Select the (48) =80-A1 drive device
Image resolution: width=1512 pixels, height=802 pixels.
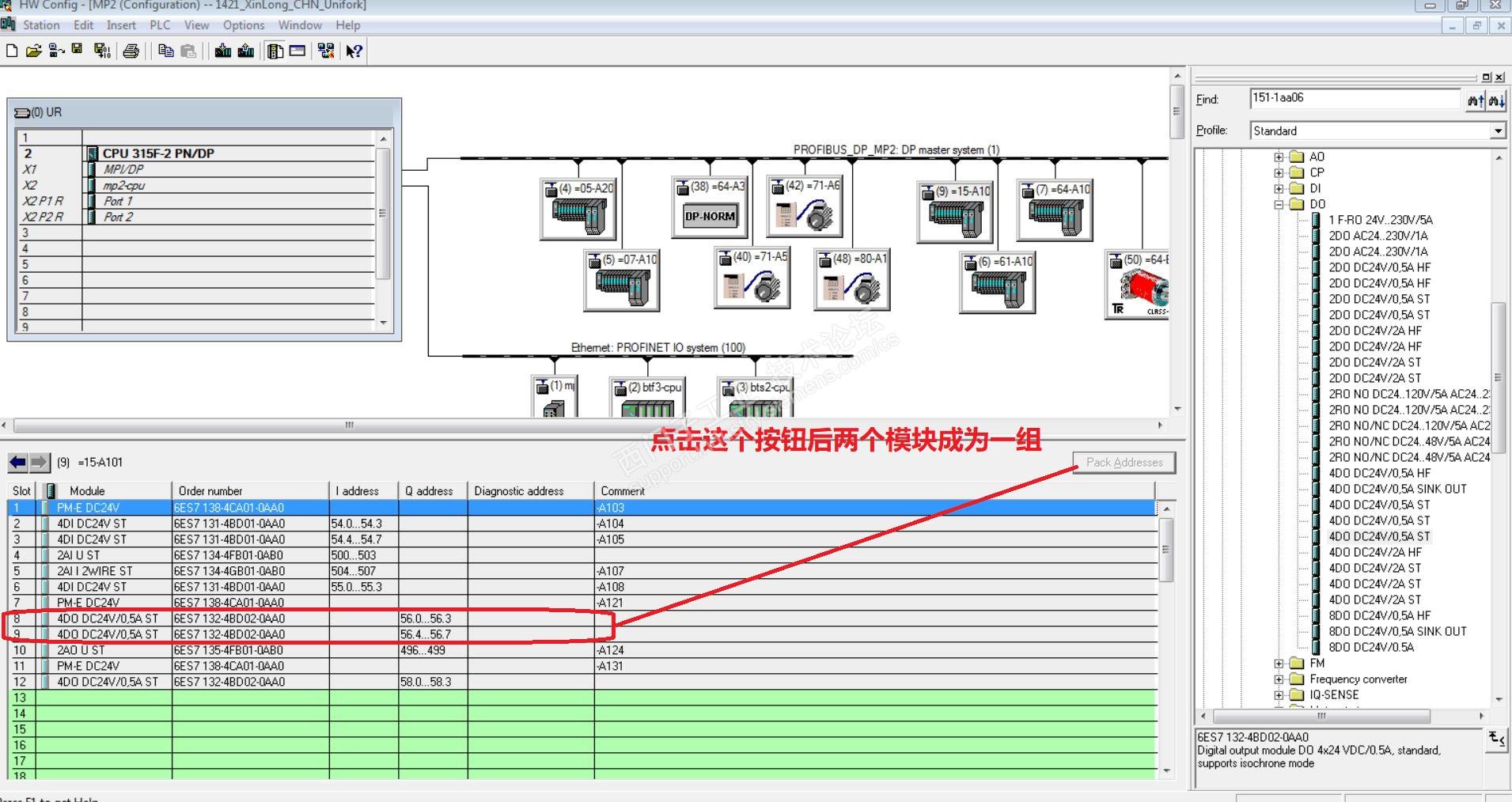coord(852,279)
